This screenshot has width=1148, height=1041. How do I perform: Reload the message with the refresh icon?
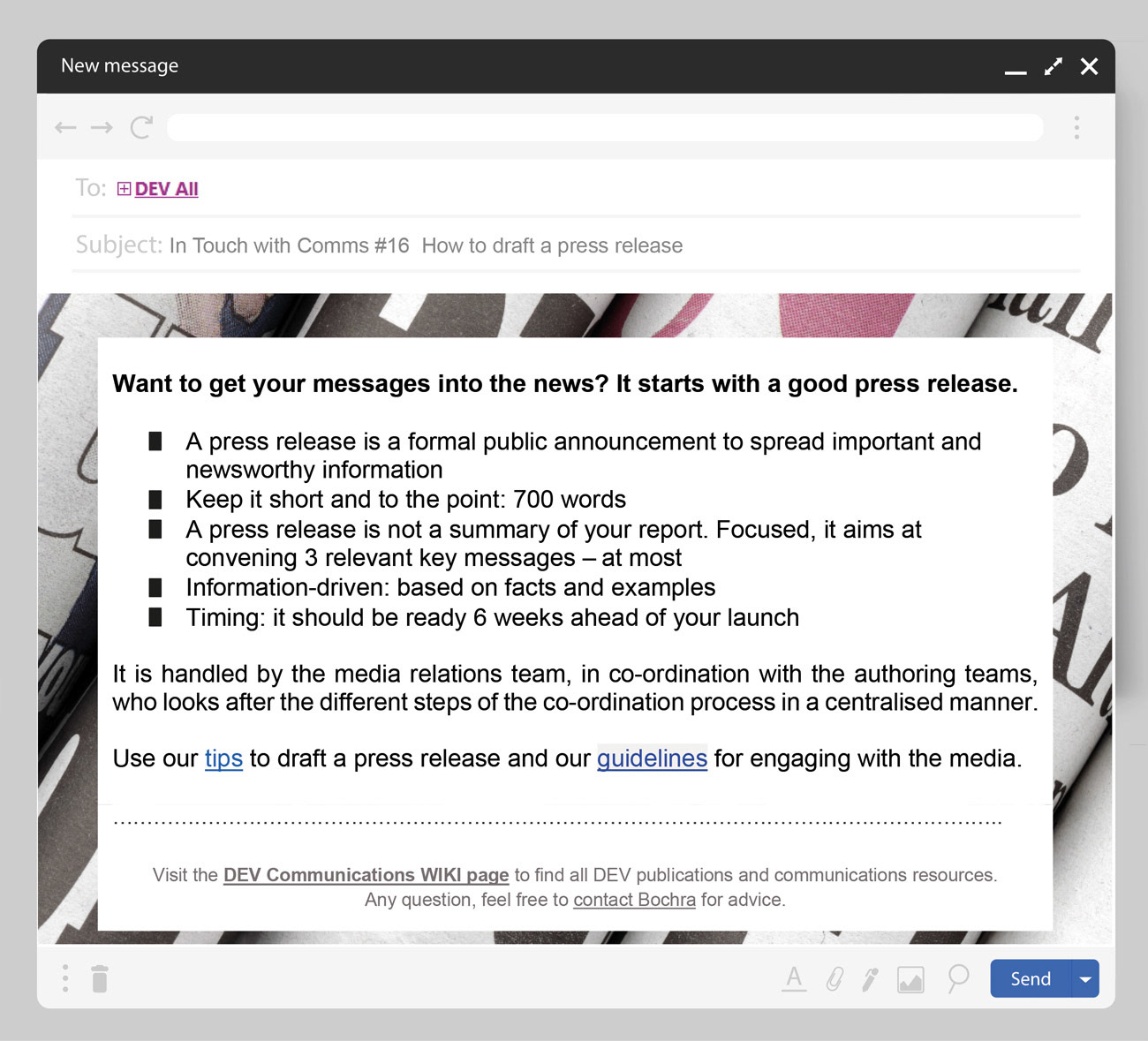[141, 127]
